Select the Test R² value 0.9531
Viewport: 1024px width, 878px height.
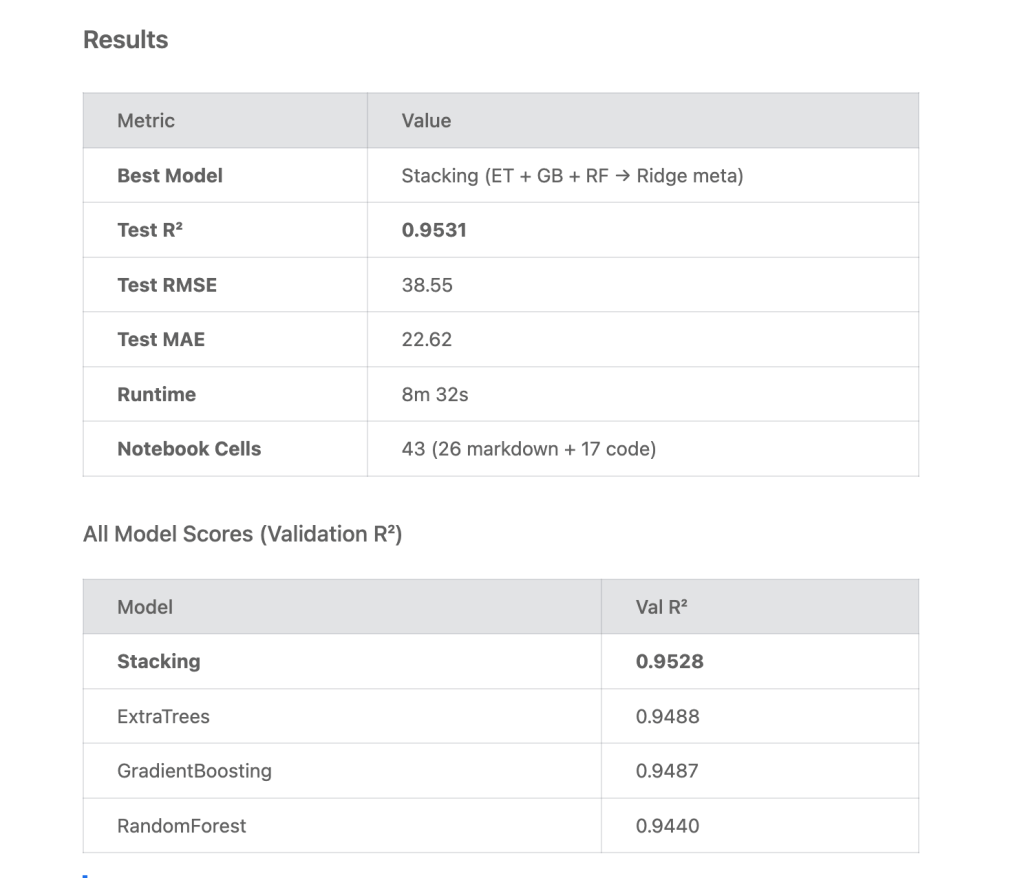pyautogui.click(x=434, y=230)
